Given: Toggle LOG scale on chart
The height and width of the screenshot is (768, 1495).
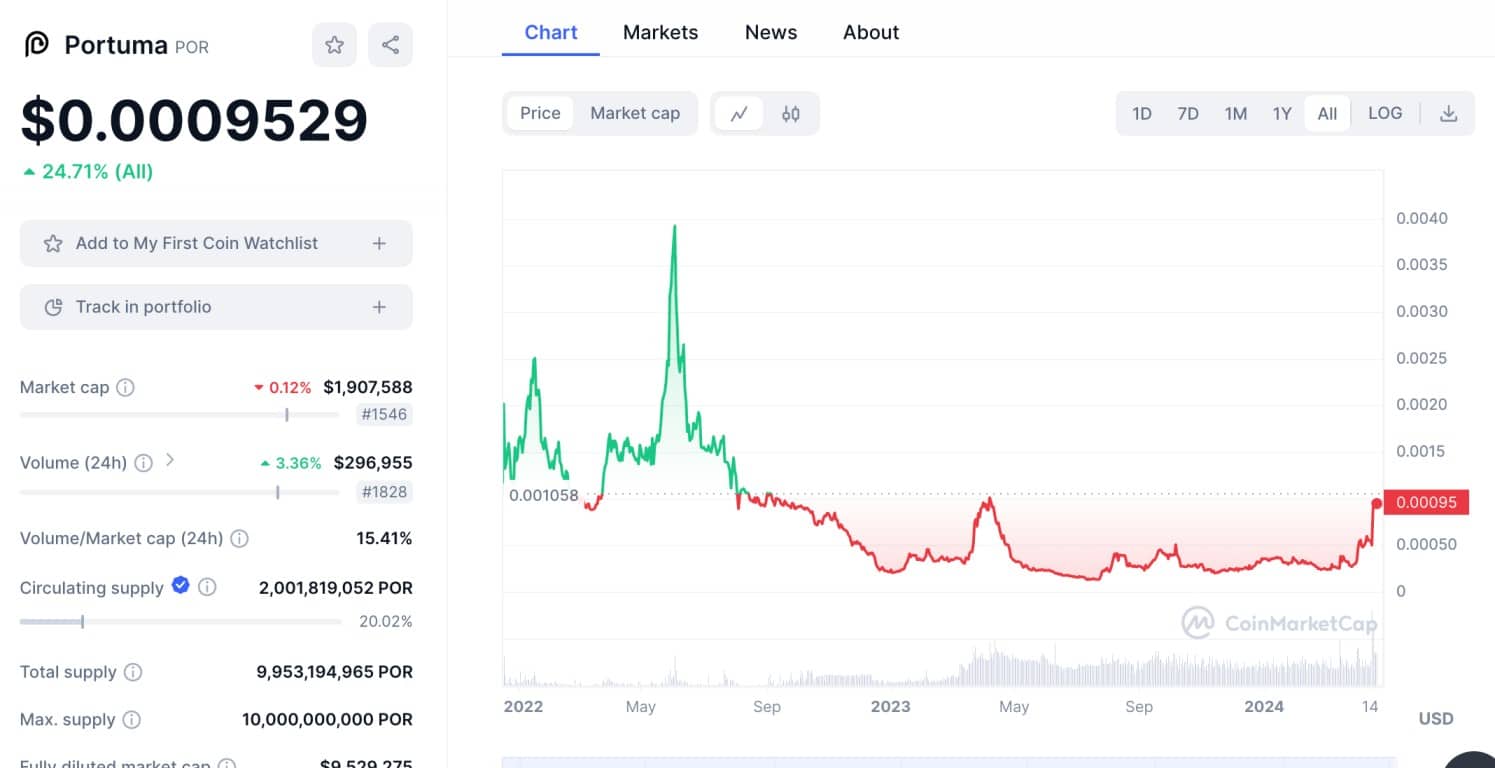Looking at the screenshot, I should (1385, 113).
